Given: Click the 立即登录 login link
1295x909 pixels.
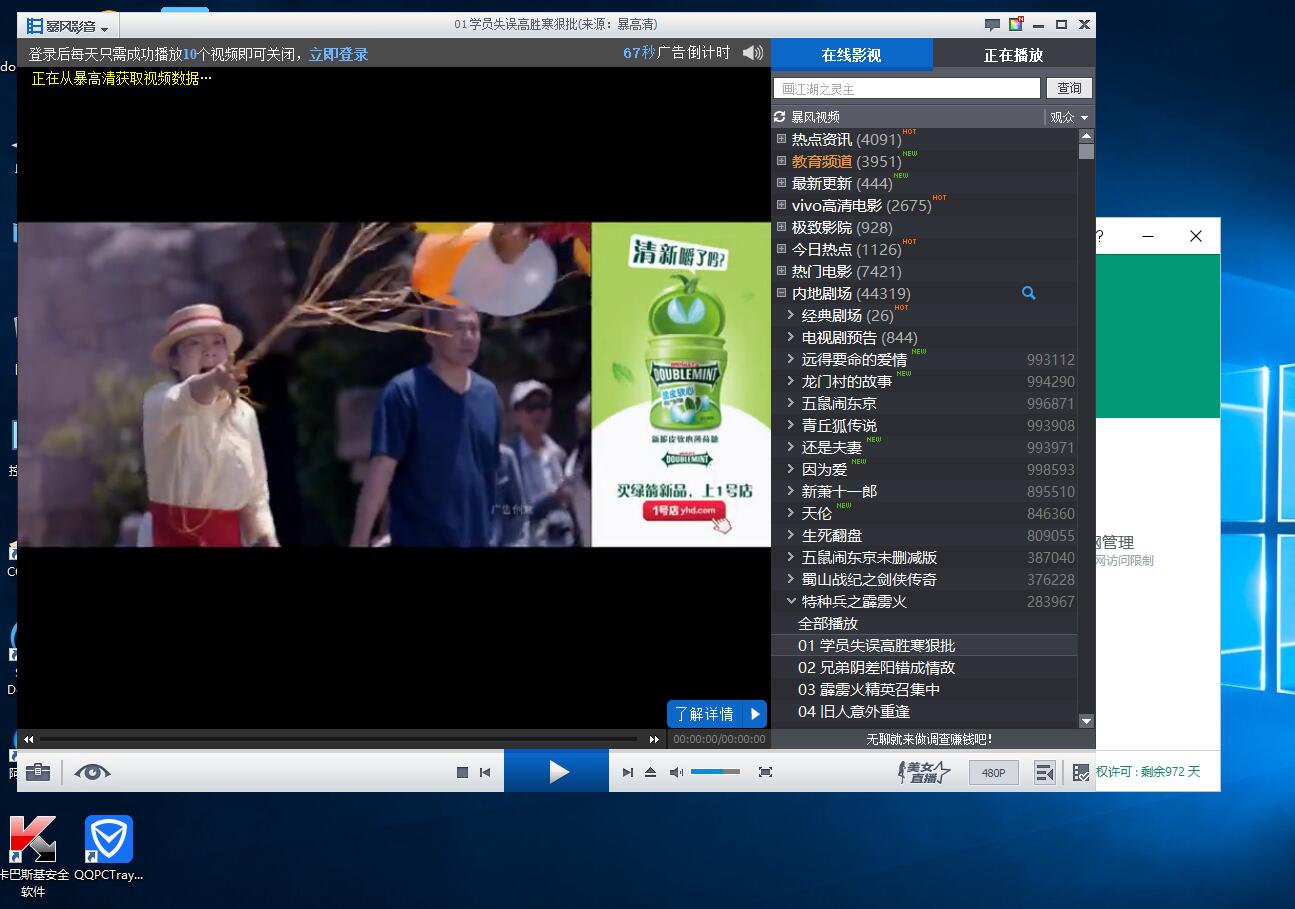Looking at the screenshot, I should tap(338, 54).
